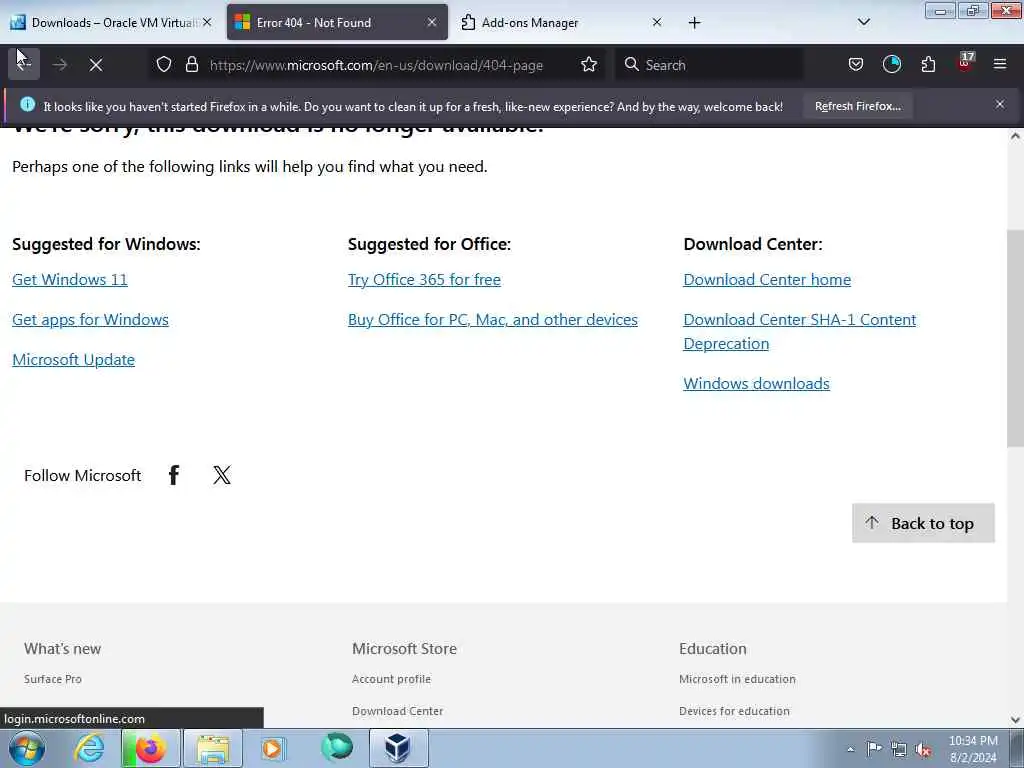Open Get apps for Windows link

coord(90,319)
